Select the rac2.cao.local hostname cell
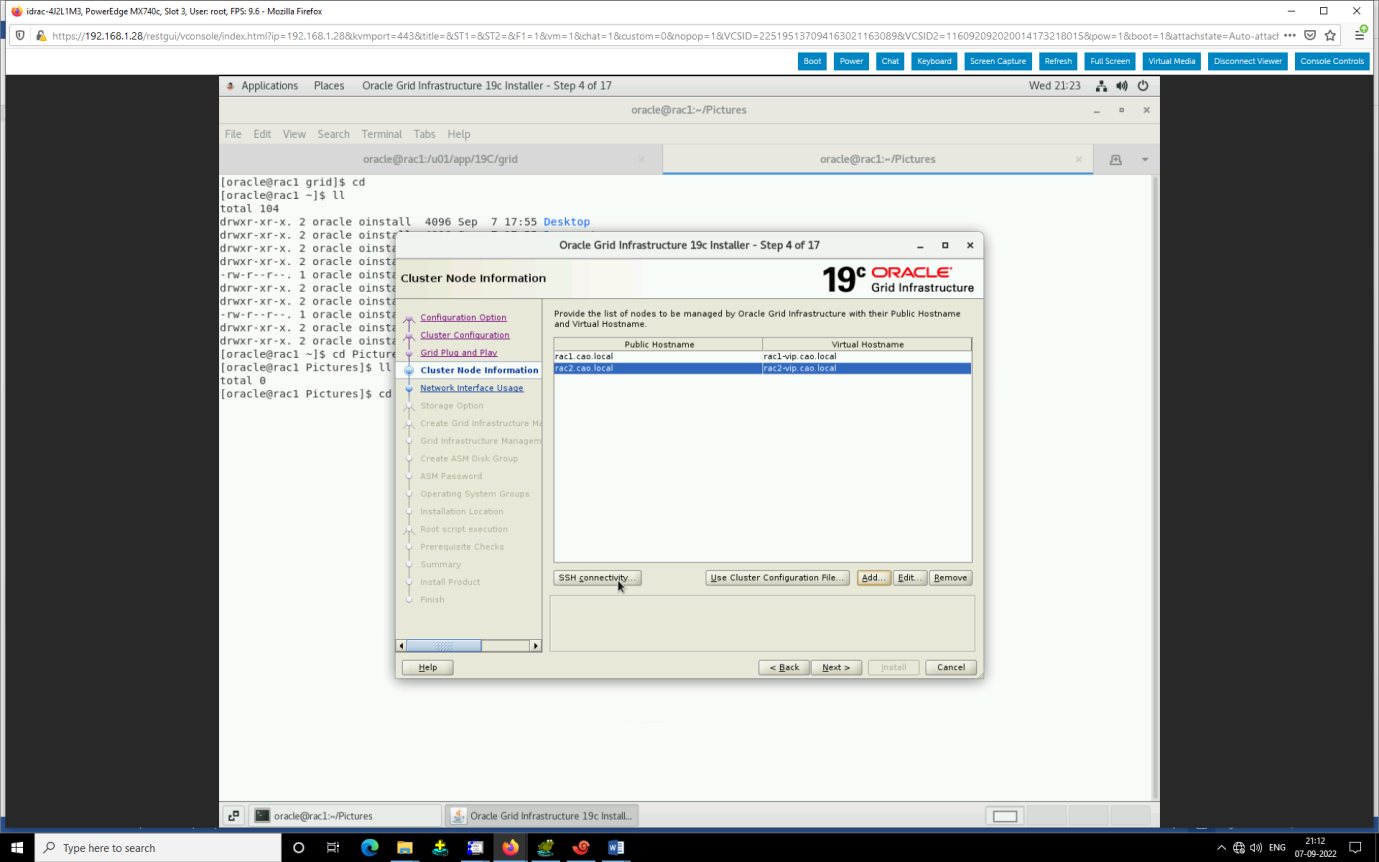 coord(658,368)
